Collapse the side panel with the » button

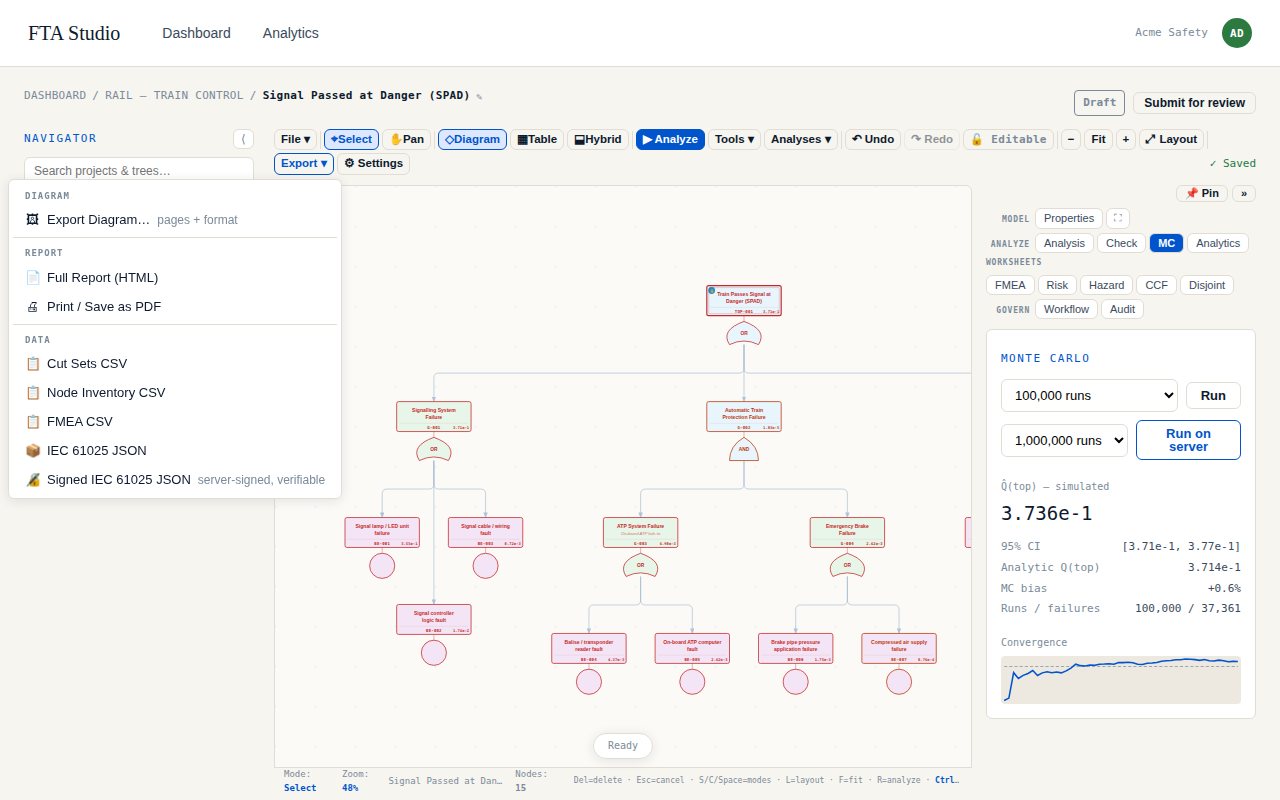tap(1244, 193)
